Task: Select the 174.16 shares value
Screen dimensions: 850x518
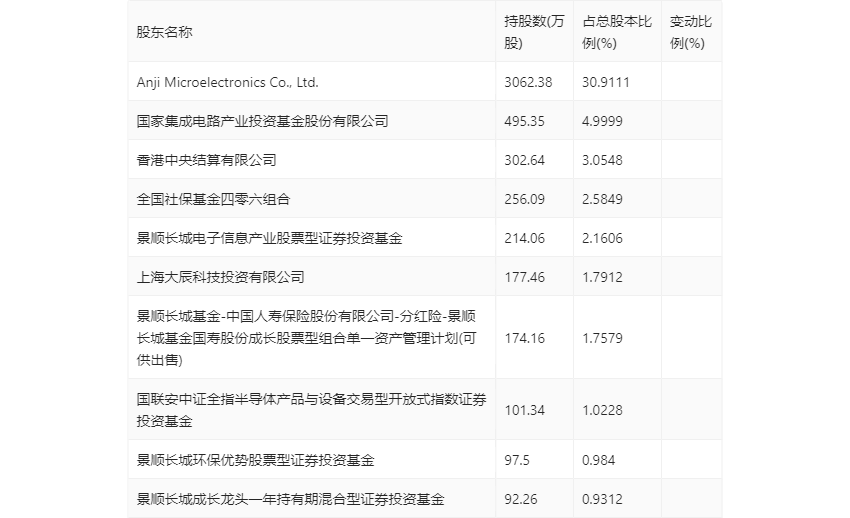Action: coord(524,339)
